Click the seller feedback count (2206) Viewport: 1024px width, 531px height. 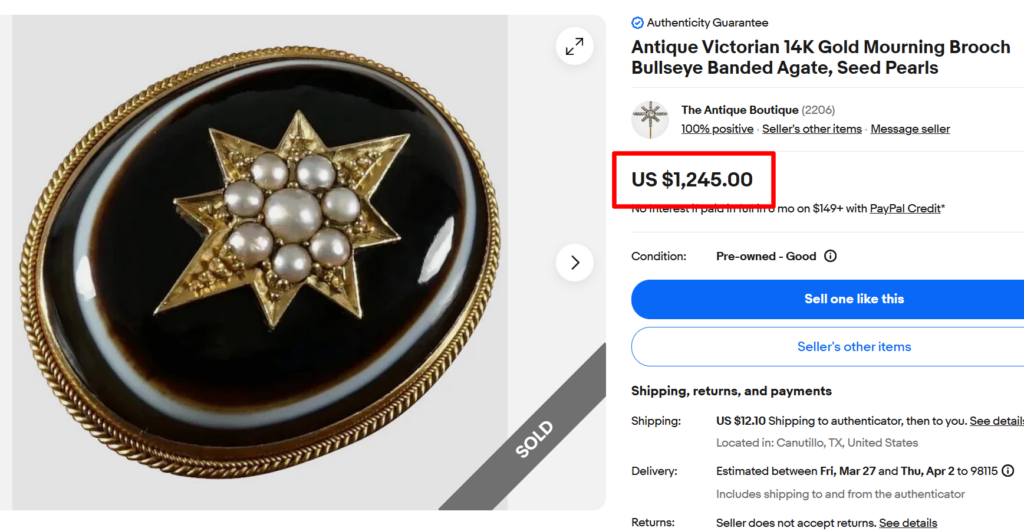click(x=818, y=110)
